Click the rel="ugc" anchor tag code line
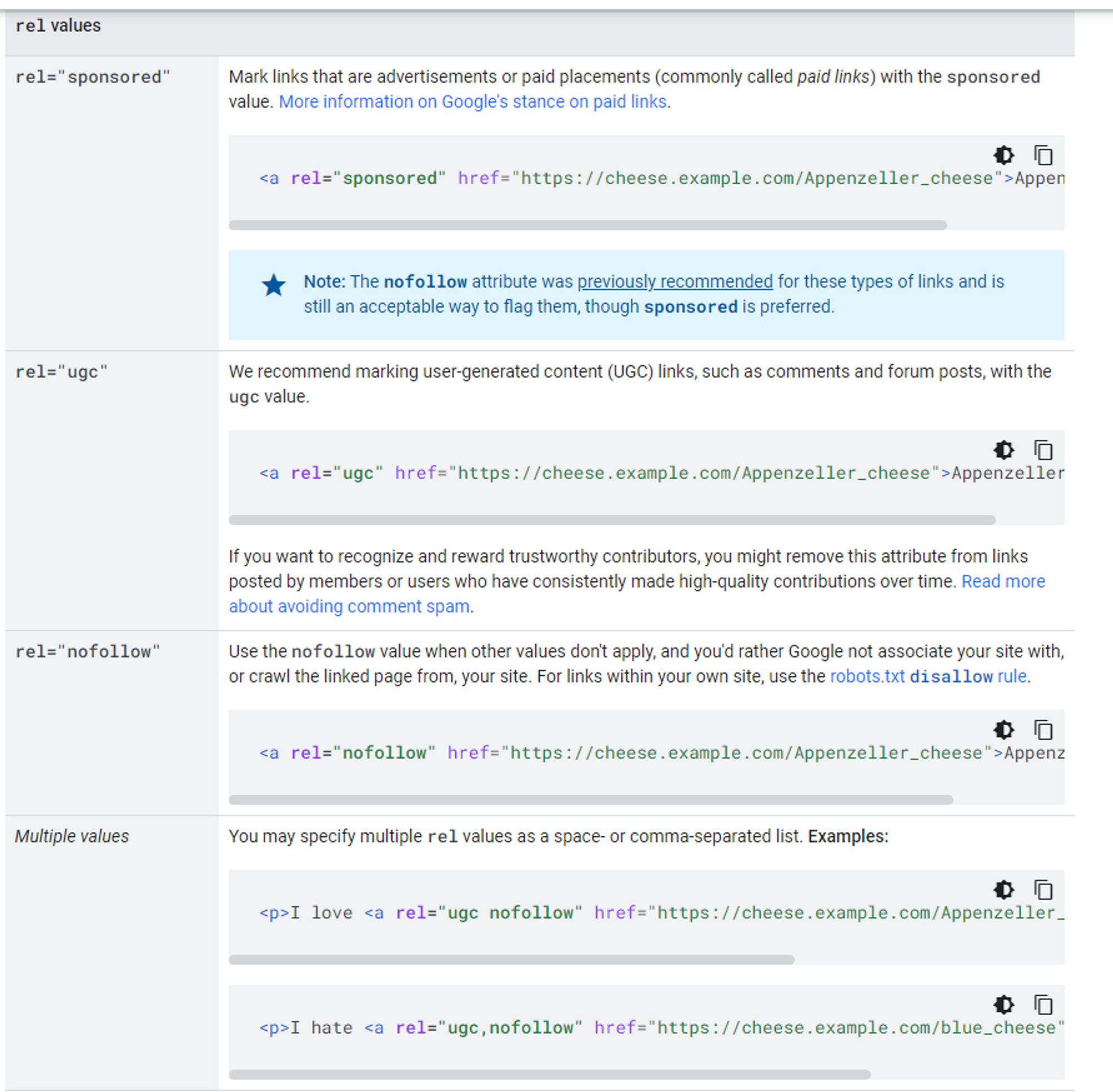Viewport: 1113px width, 1092px height. click(x=662, y=474)
